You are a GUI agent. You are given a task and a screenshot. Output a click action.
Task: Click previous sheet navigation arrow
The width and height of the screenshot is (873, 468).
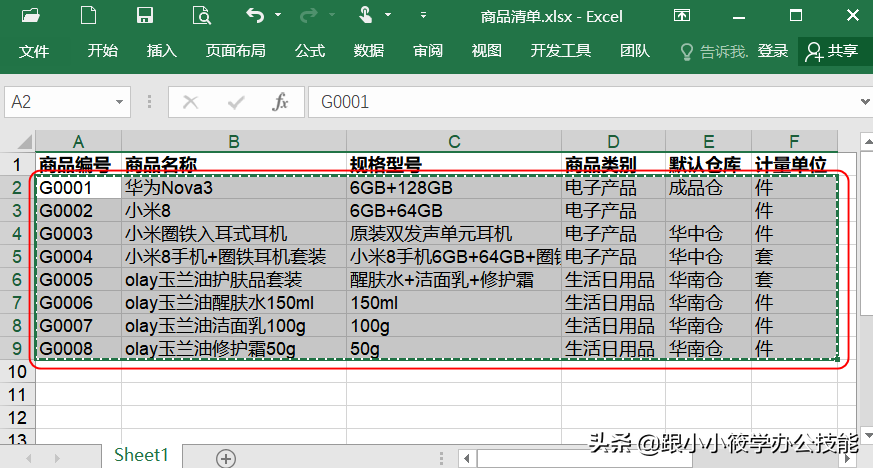(28, 459)
